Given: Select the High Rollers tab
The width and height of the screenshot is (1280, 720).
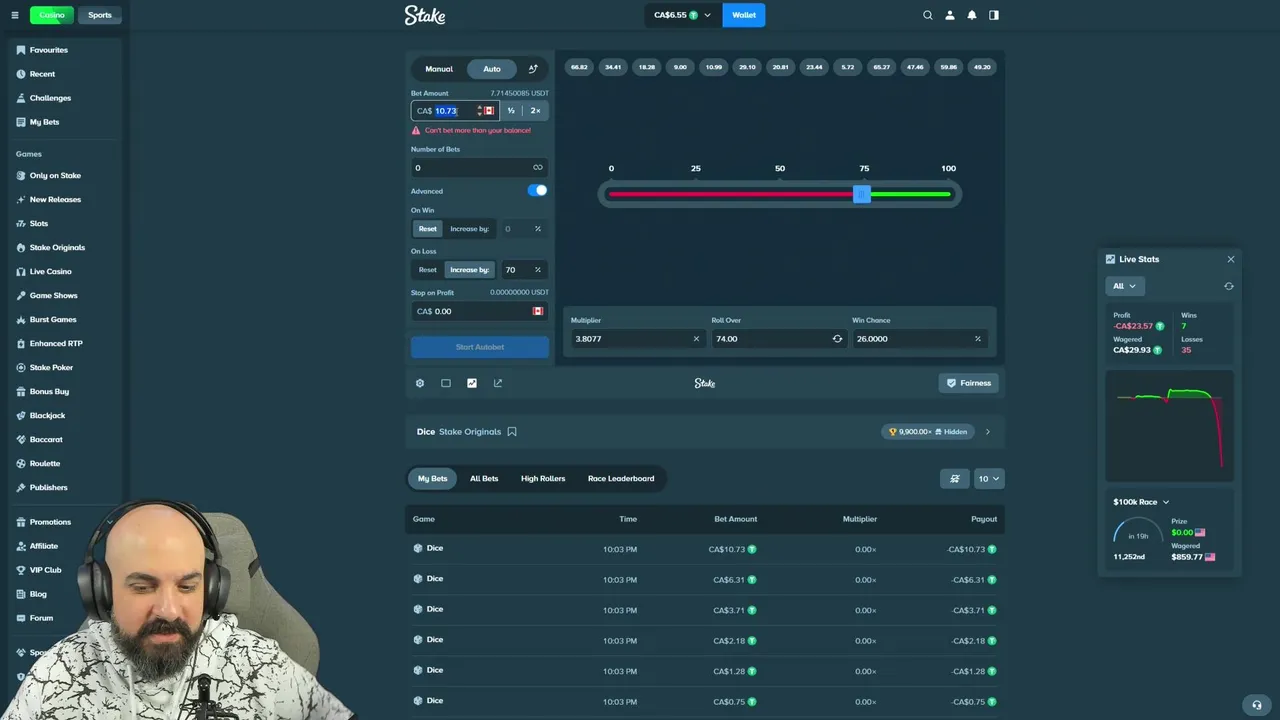Looking at the screenshot, I should pos(543,479).
